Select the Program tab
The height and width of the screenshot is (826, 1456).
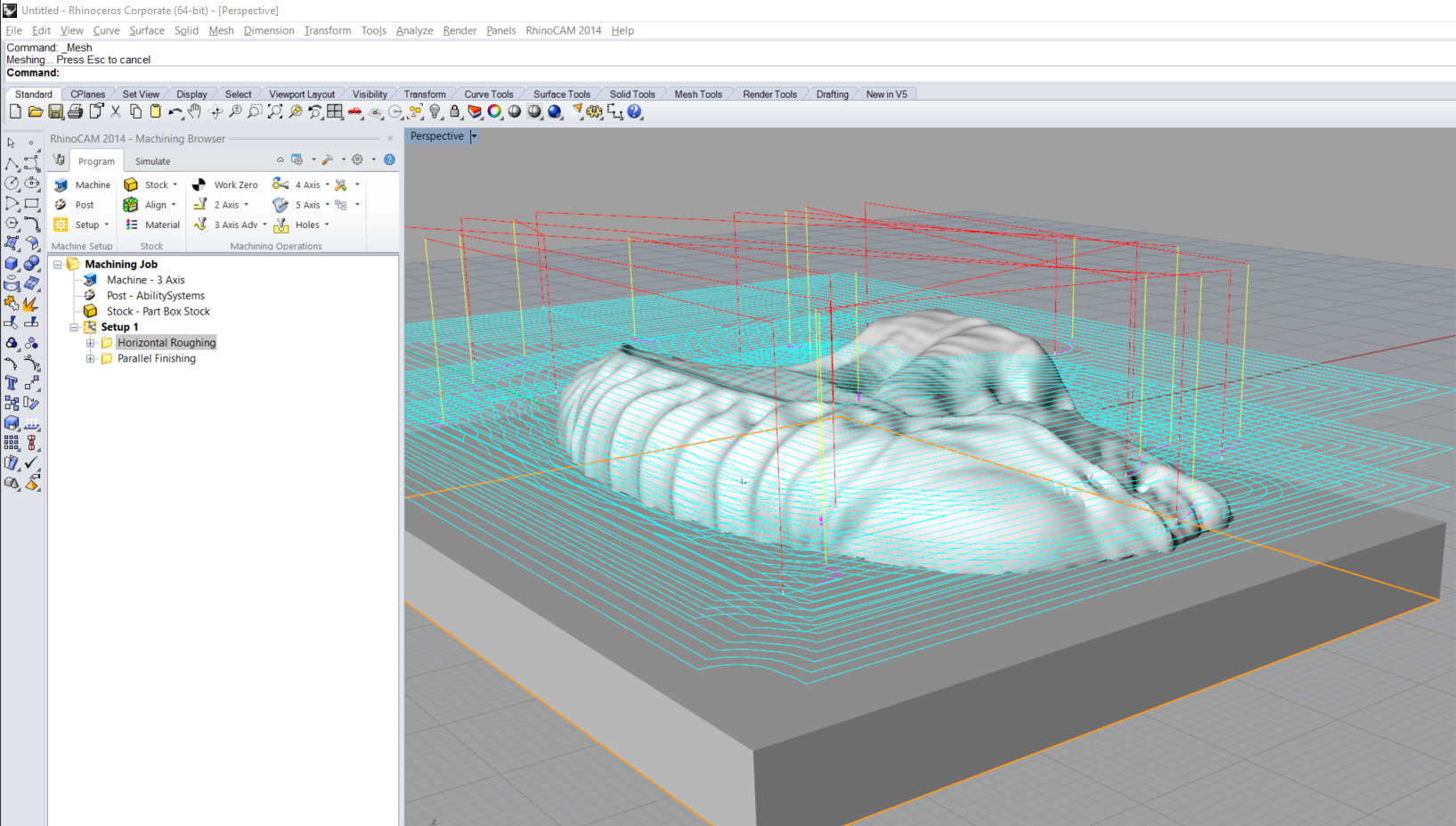(96, 161)
